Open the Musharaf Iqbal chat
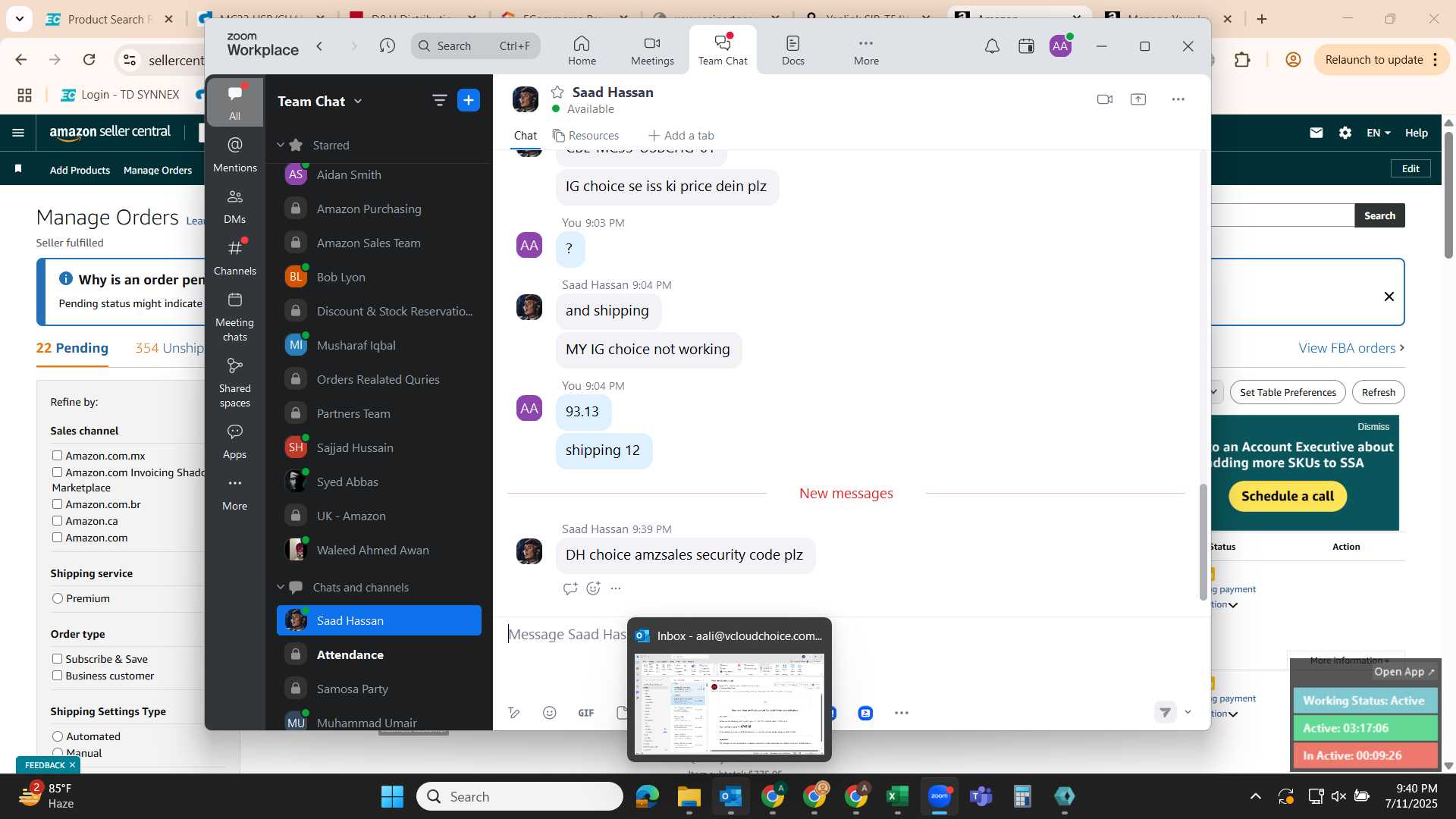This screenshot has width=1456, height=819. point(379,345)
